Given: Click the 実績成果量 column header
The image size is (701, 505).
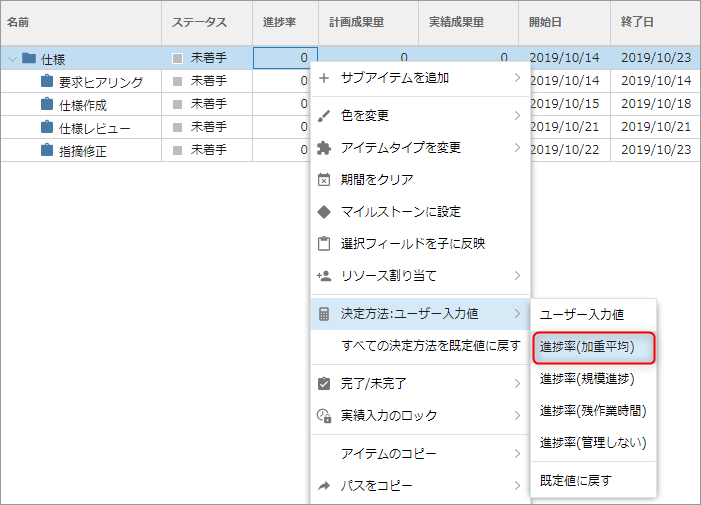Looking at the screenshot, I should tap(468, 22).
